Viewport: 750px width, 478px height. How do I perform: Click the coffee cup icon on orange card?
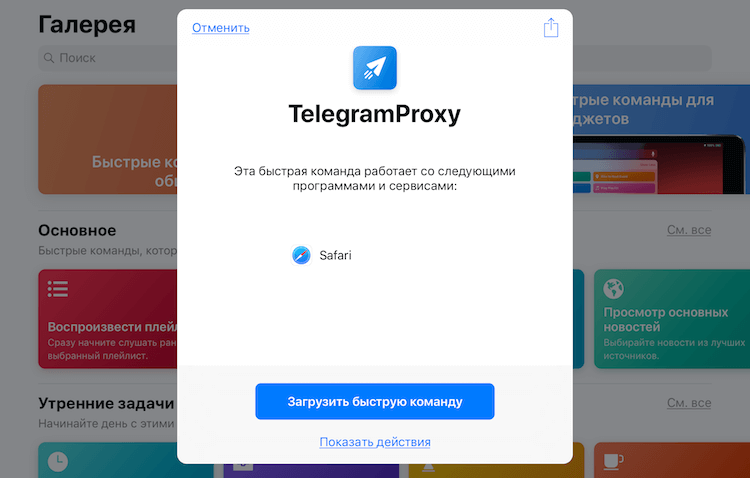click(613, 461)
